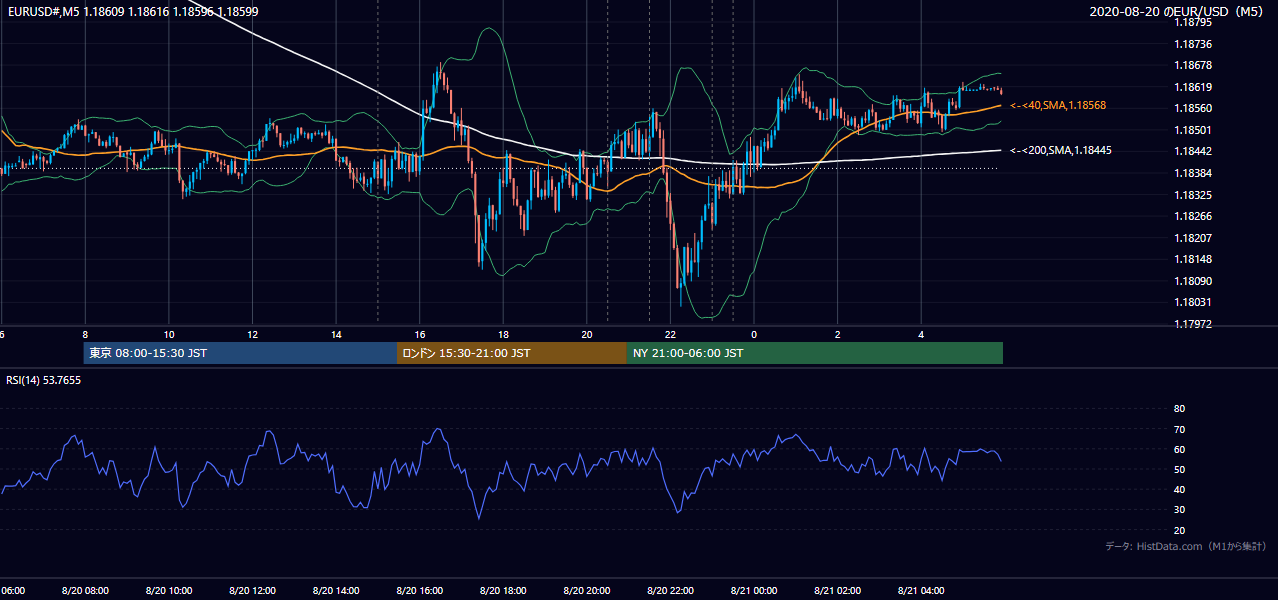Select the 40 SMA 1.18568 label
Screen dimensions: 1278x600
(1059, 106)
